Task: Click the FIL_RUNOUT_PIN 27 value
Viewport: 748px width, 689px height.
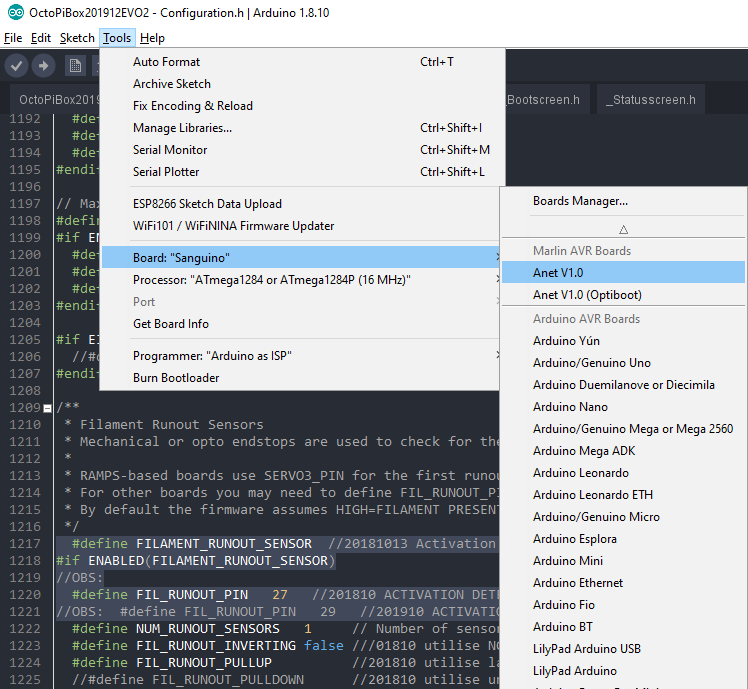Action: point(280,595)
